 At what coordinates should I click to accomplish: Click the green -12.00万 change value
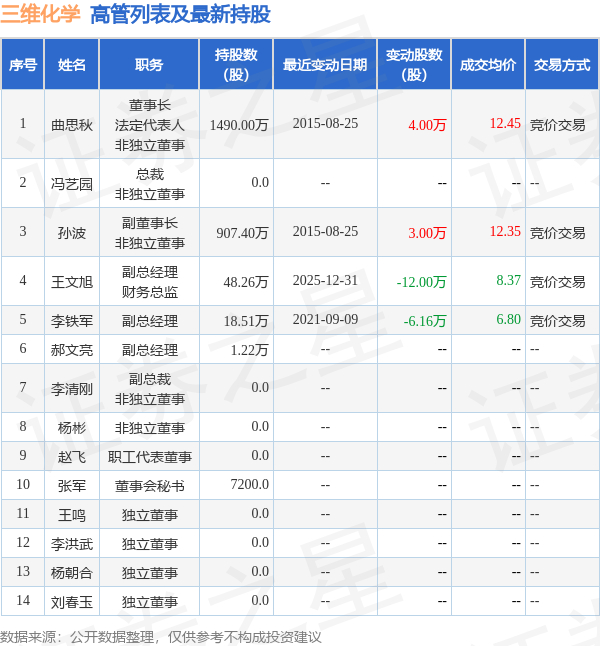pos(421,282)
